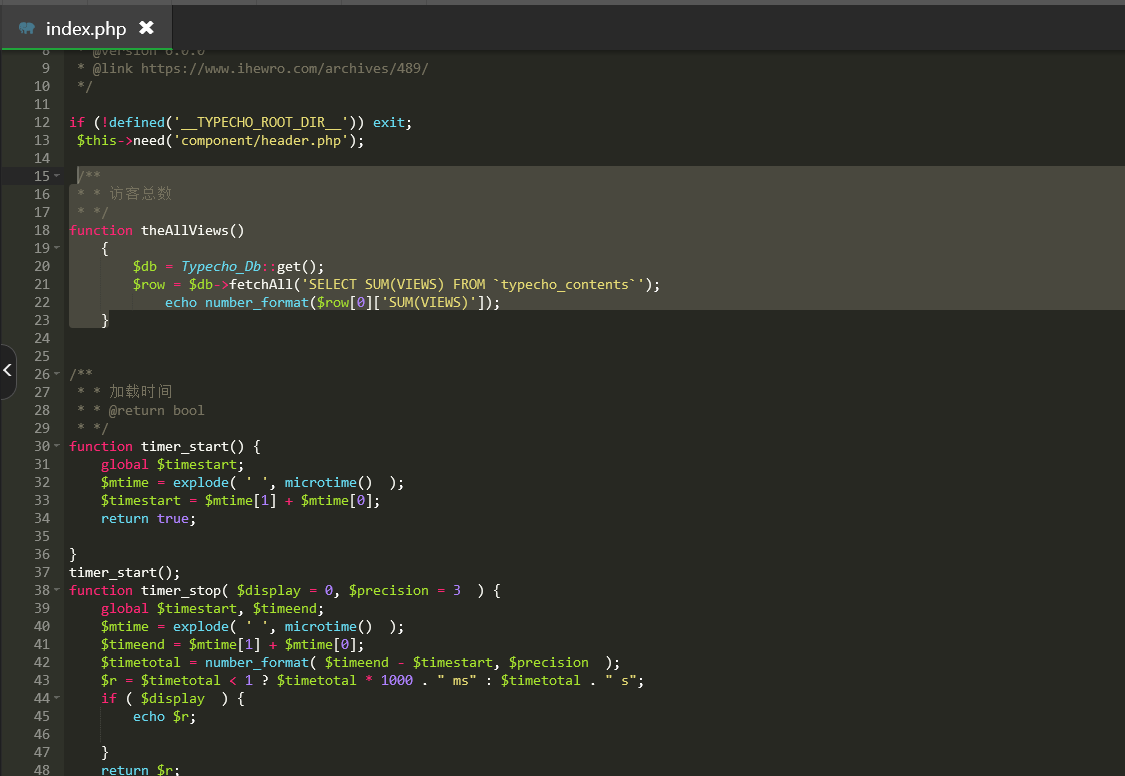Click the ihewro.com archives URL in the comment
Screen dimensions: 1125x776
(284, 69)
